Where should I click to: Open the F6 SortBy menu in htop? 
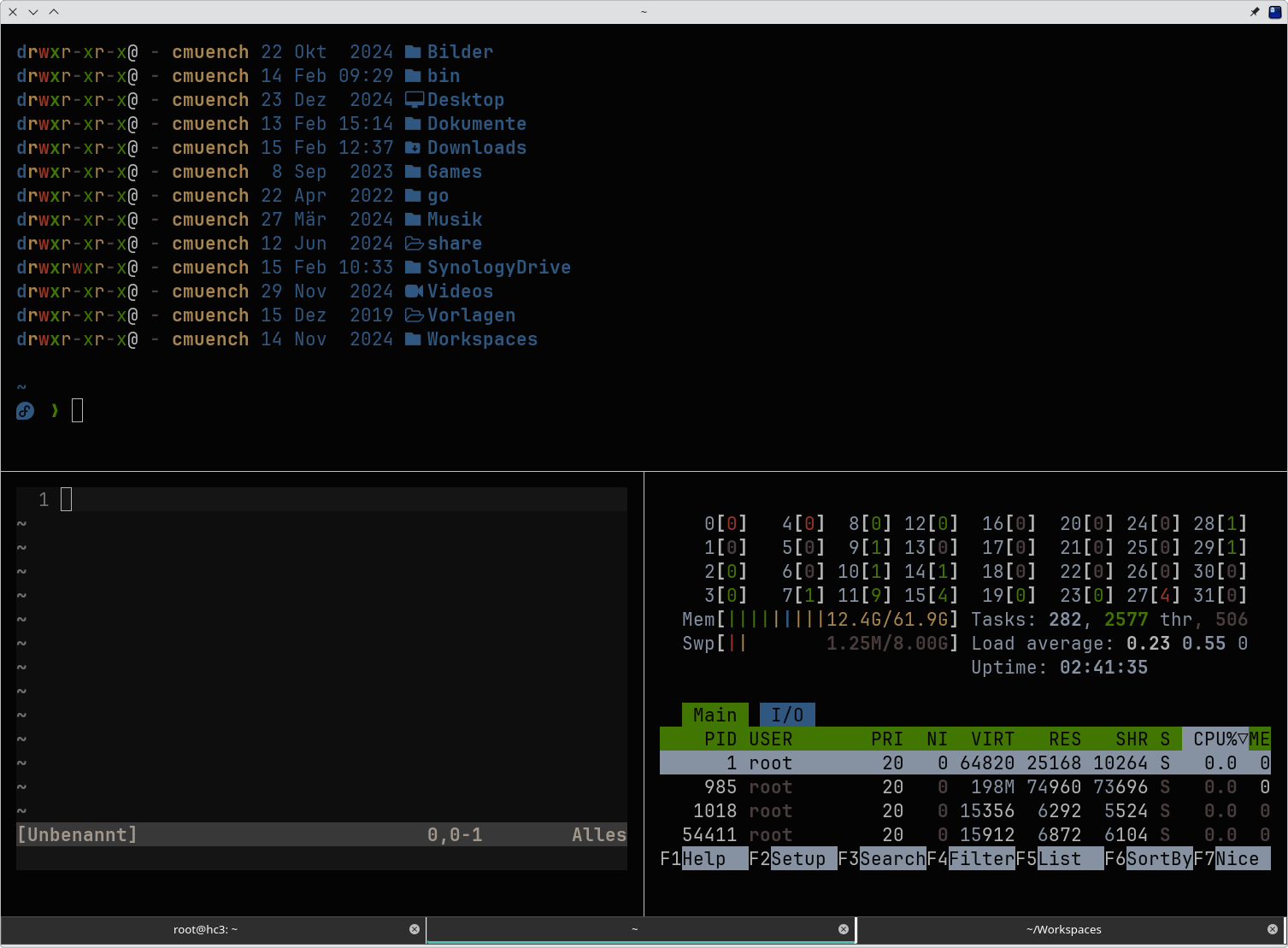[1149, 858]
